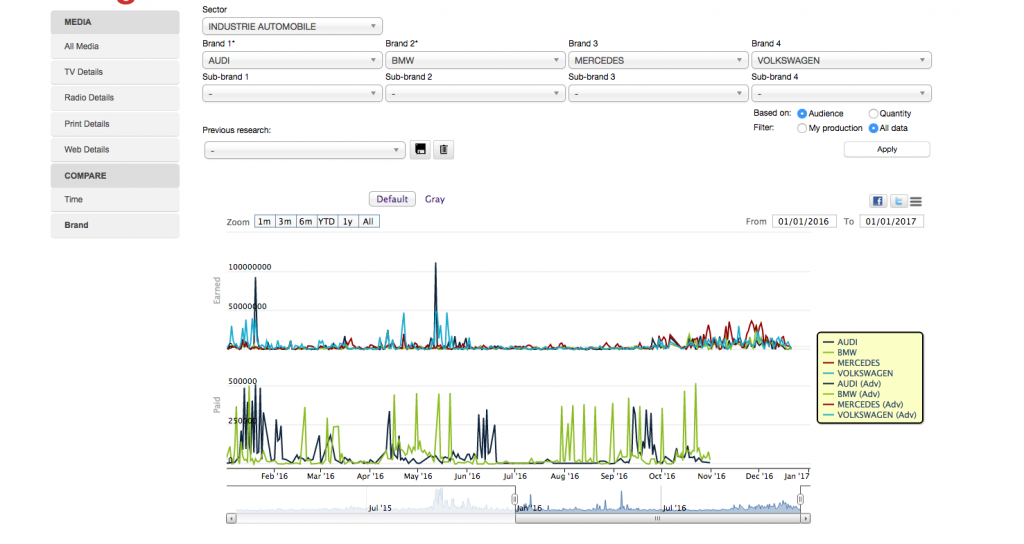Open the Brand 3 dropdown set to MERCEDES
1024x544 pixels.
[x=658, y=60]
